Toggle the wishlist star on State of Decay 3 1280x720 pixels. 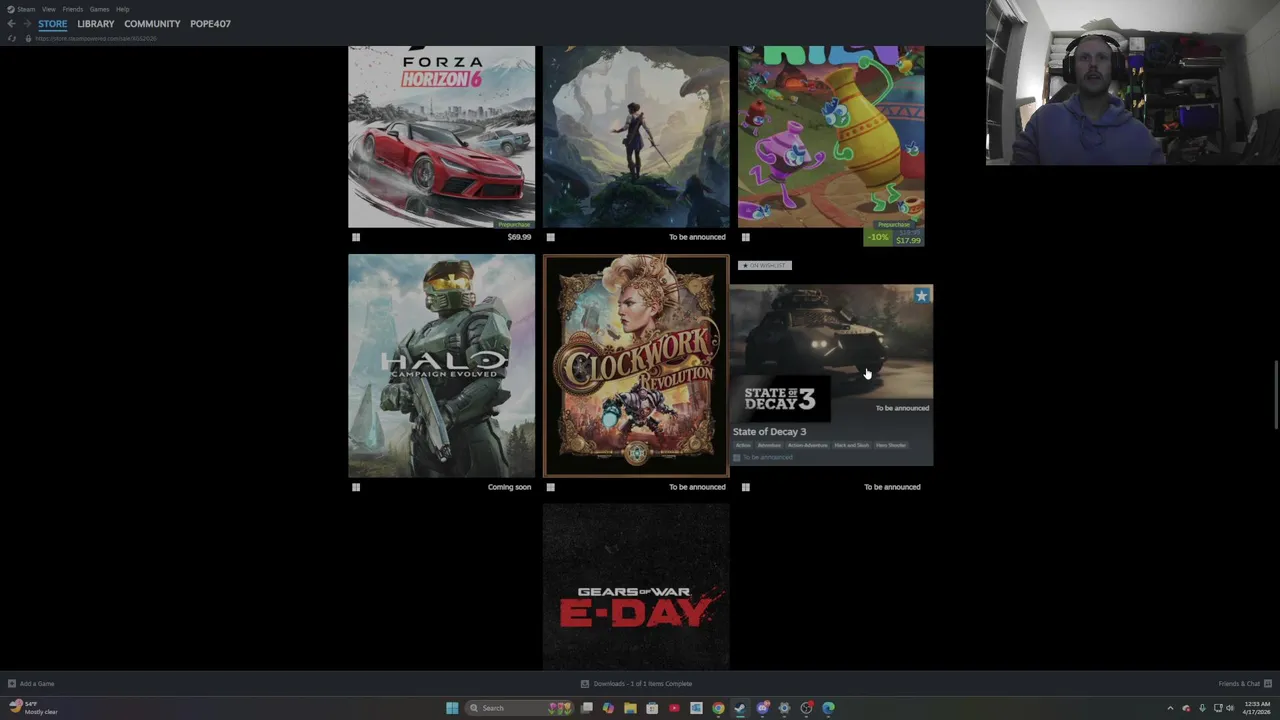[921, 296]
